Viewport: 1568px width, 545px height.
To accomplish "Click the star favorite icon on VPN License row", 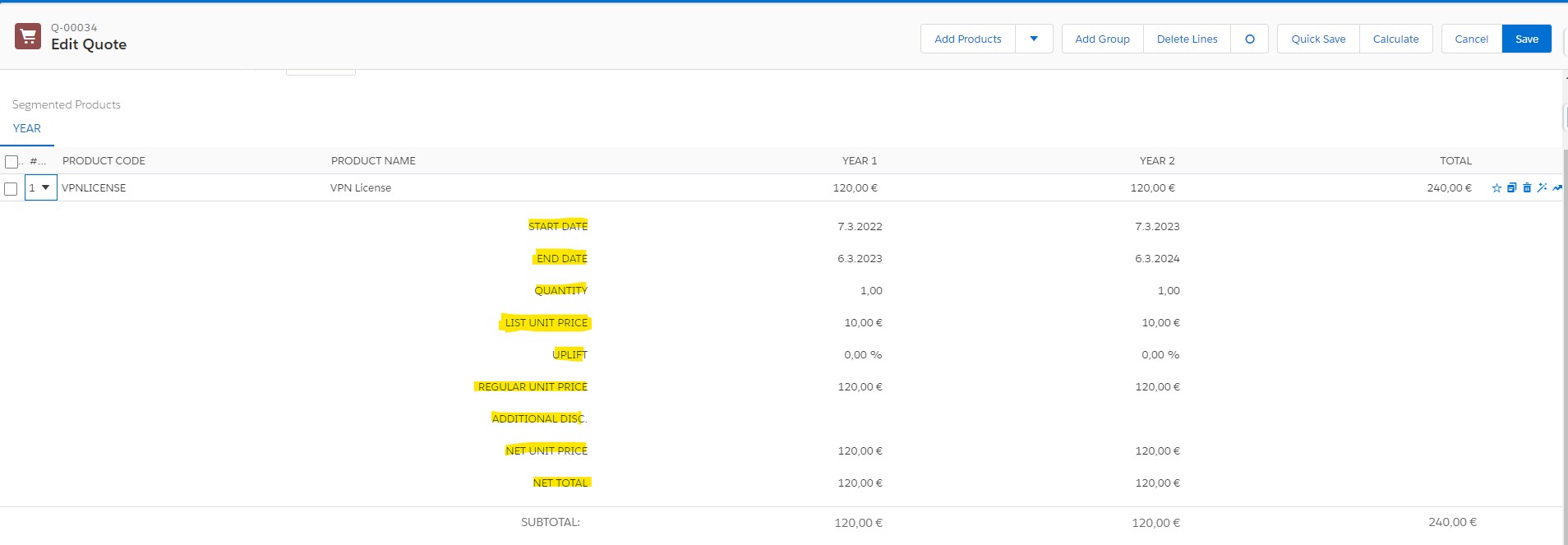I will click(x=1497, y=188).
